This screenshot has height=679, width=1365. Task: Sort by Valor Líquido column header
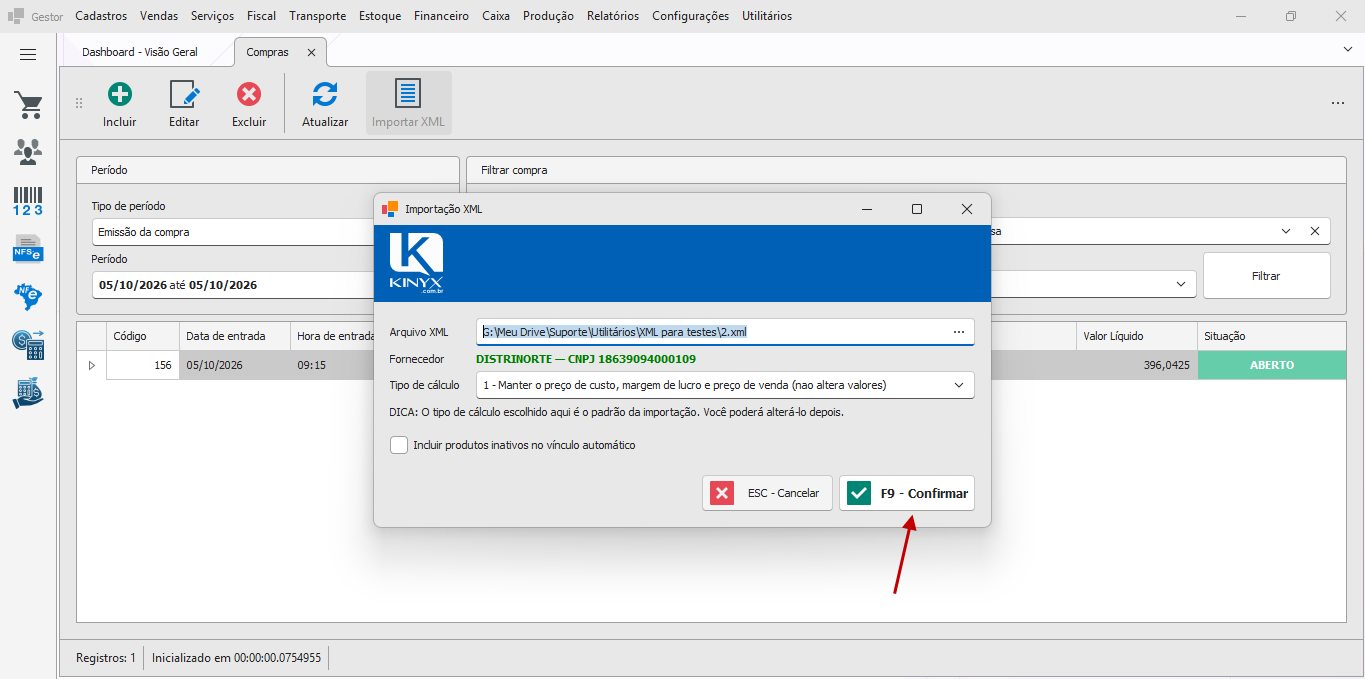tap(1136, 336)
